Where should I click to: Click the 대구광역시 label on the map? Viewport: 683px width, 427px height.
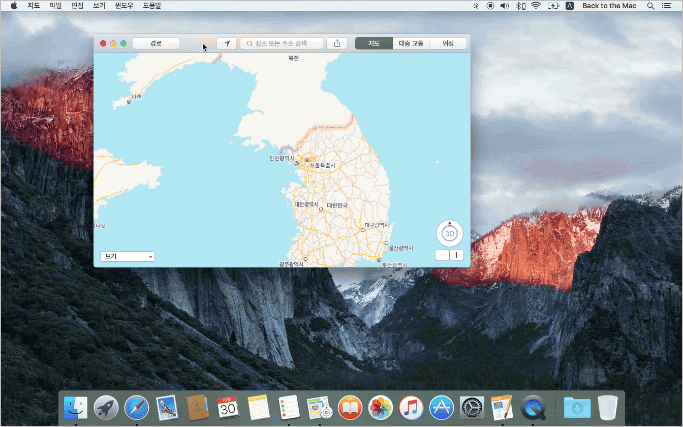coord(376,225)
